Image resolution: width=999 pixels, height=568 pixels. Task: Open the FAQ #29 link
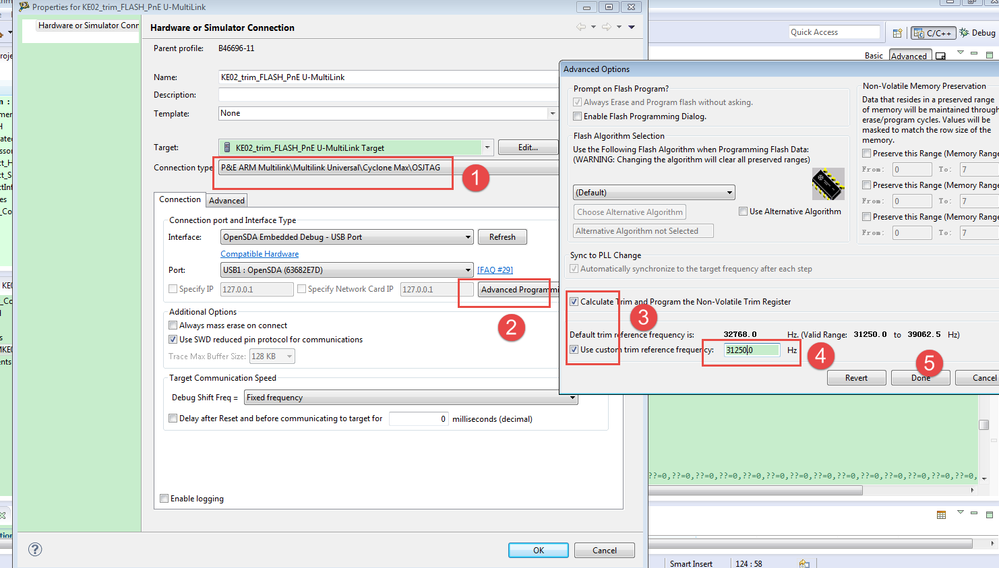coord(495,270)
